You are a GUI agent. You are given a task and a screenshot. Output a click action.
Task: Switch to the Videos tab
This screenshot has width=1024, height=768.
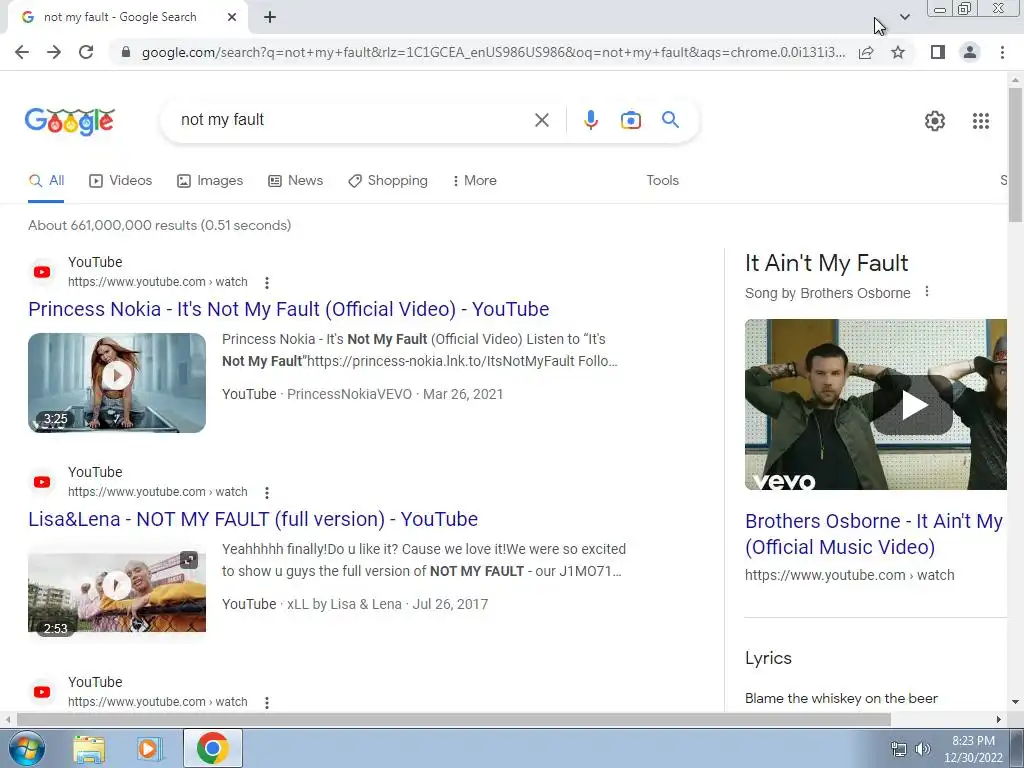(x=121, y=181)
